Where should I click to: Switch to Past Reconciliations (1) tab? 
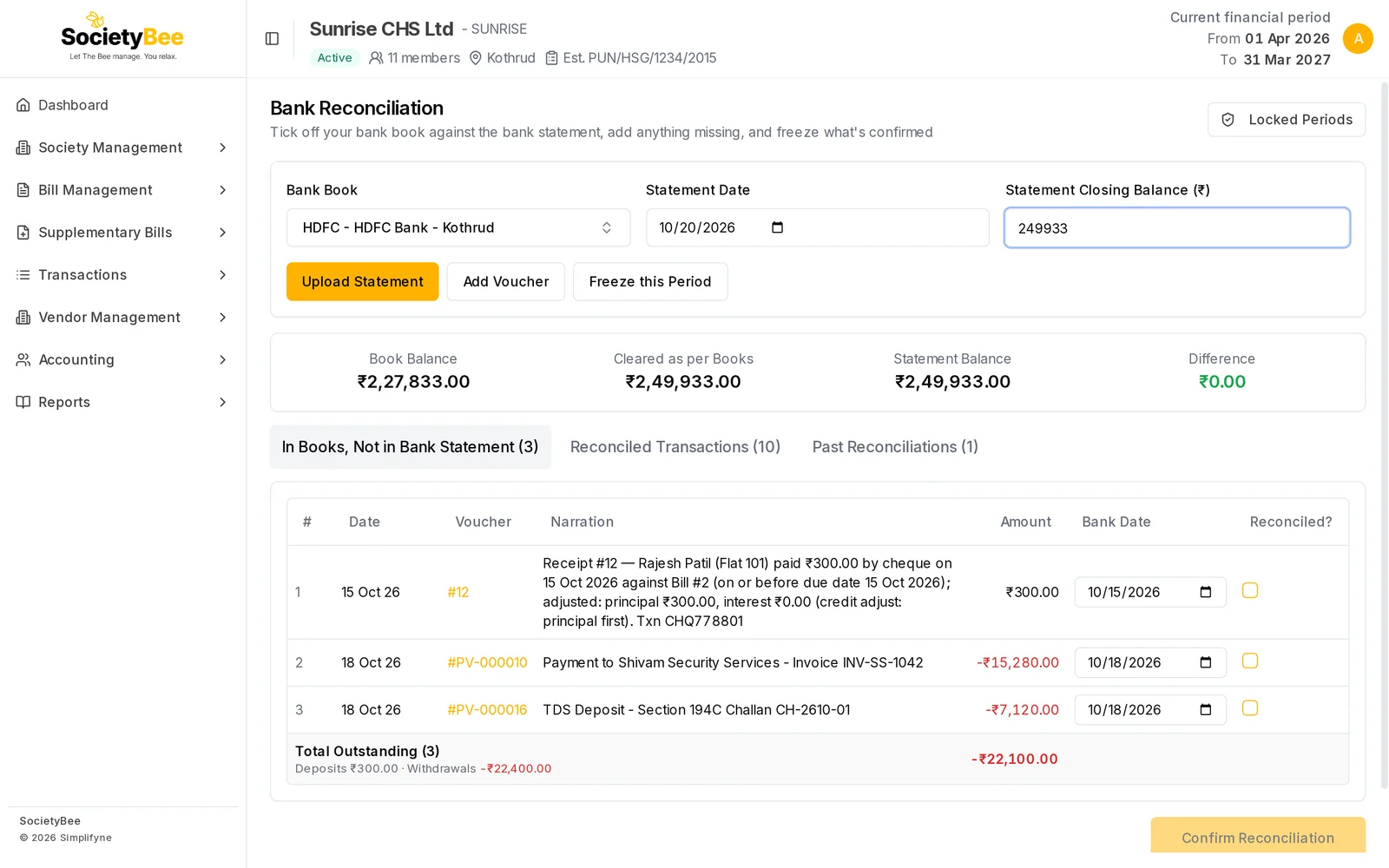(x=895, y=447)
